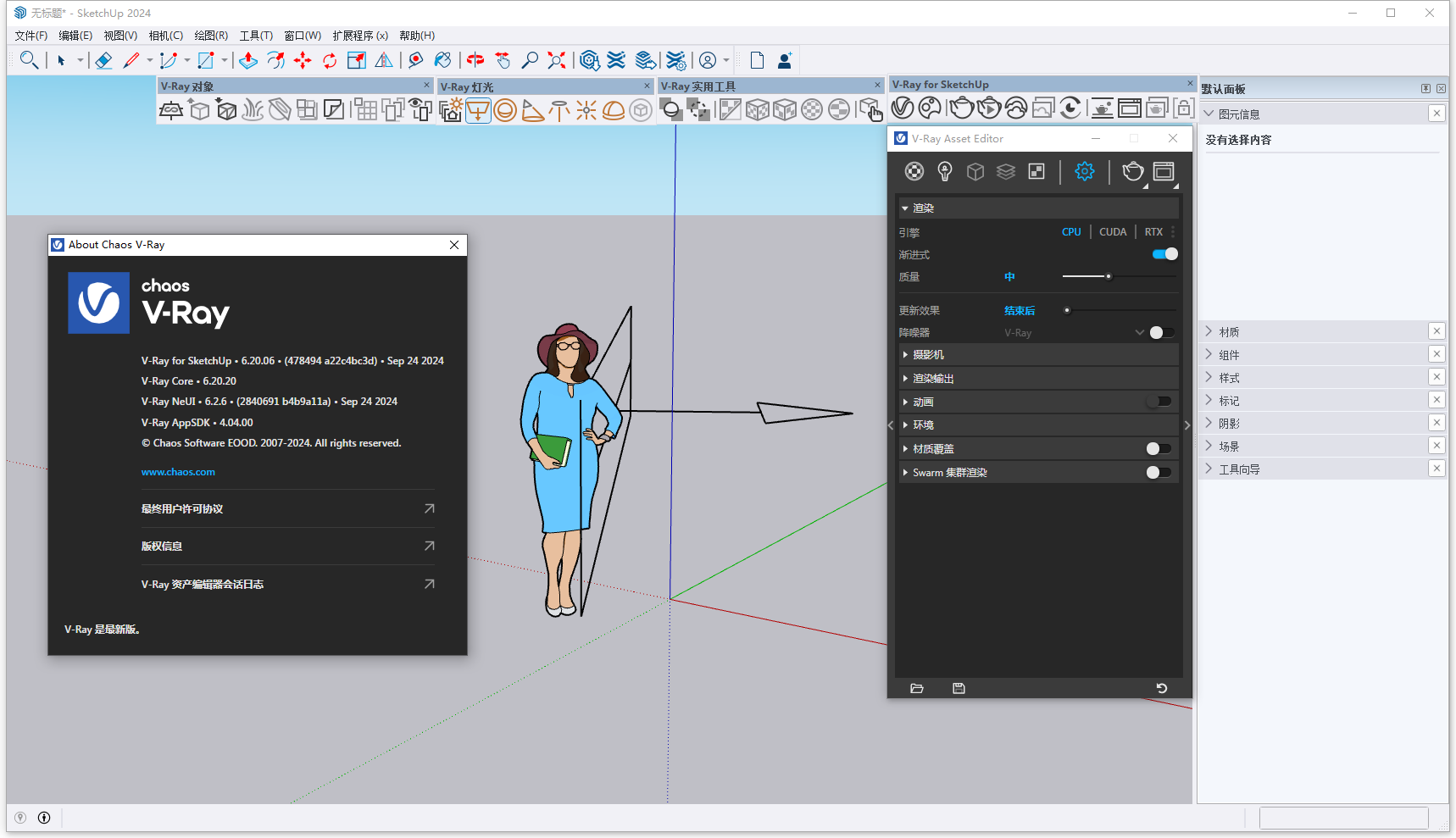Expand the 渲染输出 section
Screen dimensions: 1456x838
click(1039, 379)
